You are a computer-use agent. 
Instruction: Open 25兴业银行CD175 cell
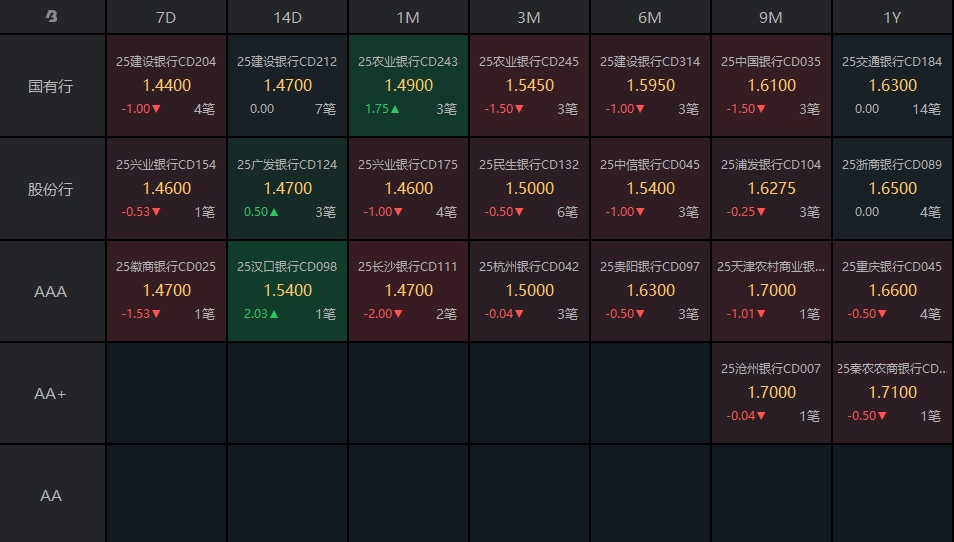point(408,189)
